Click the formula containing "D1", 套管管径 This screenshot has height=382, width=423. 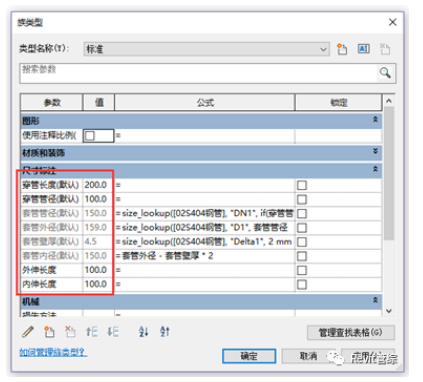205,228
